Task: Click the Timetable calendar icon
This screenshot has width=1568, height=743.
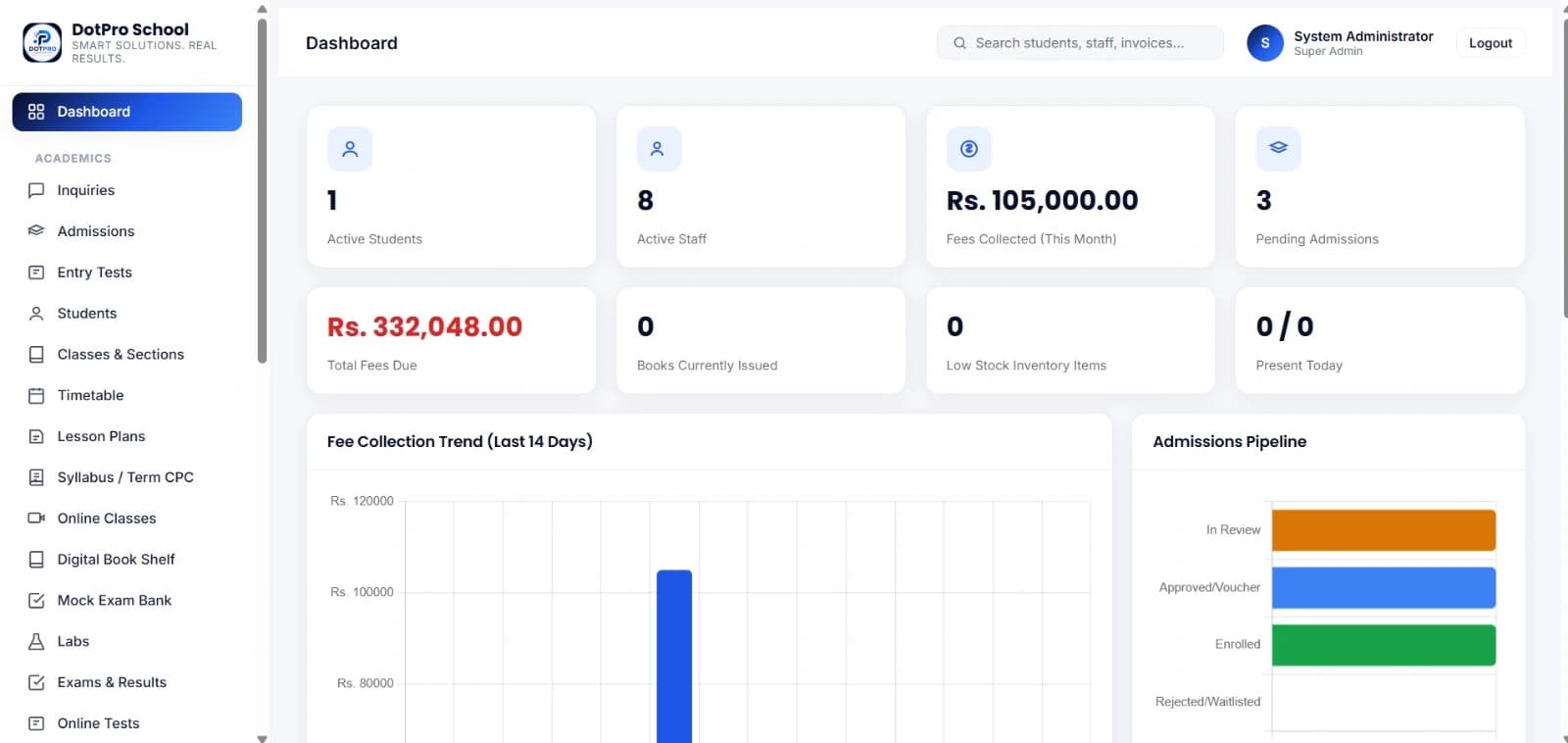Action: pos(36,396)
